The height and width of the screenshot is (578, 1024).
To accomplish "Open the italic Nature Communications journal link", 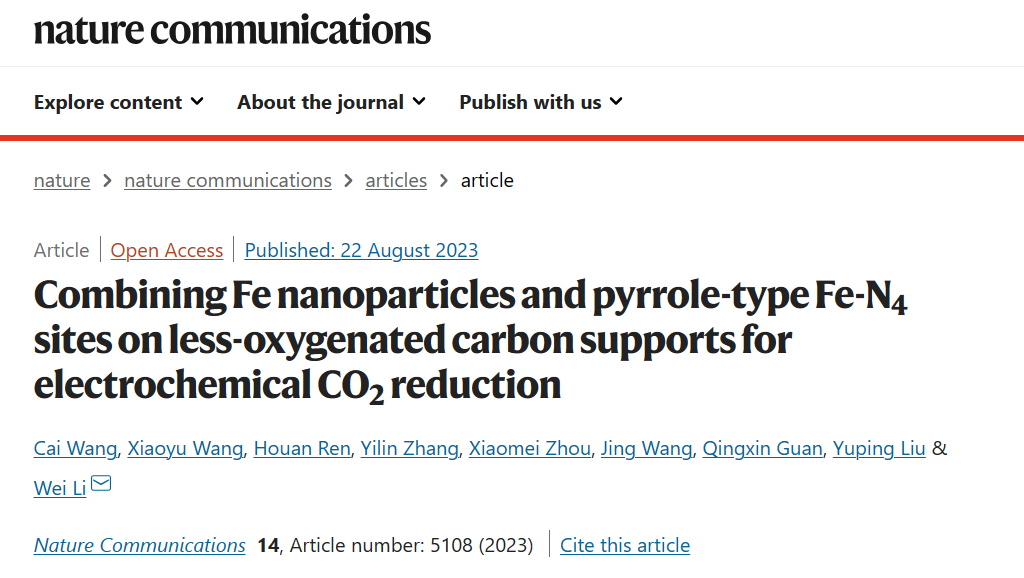I will tap(140, 545).
